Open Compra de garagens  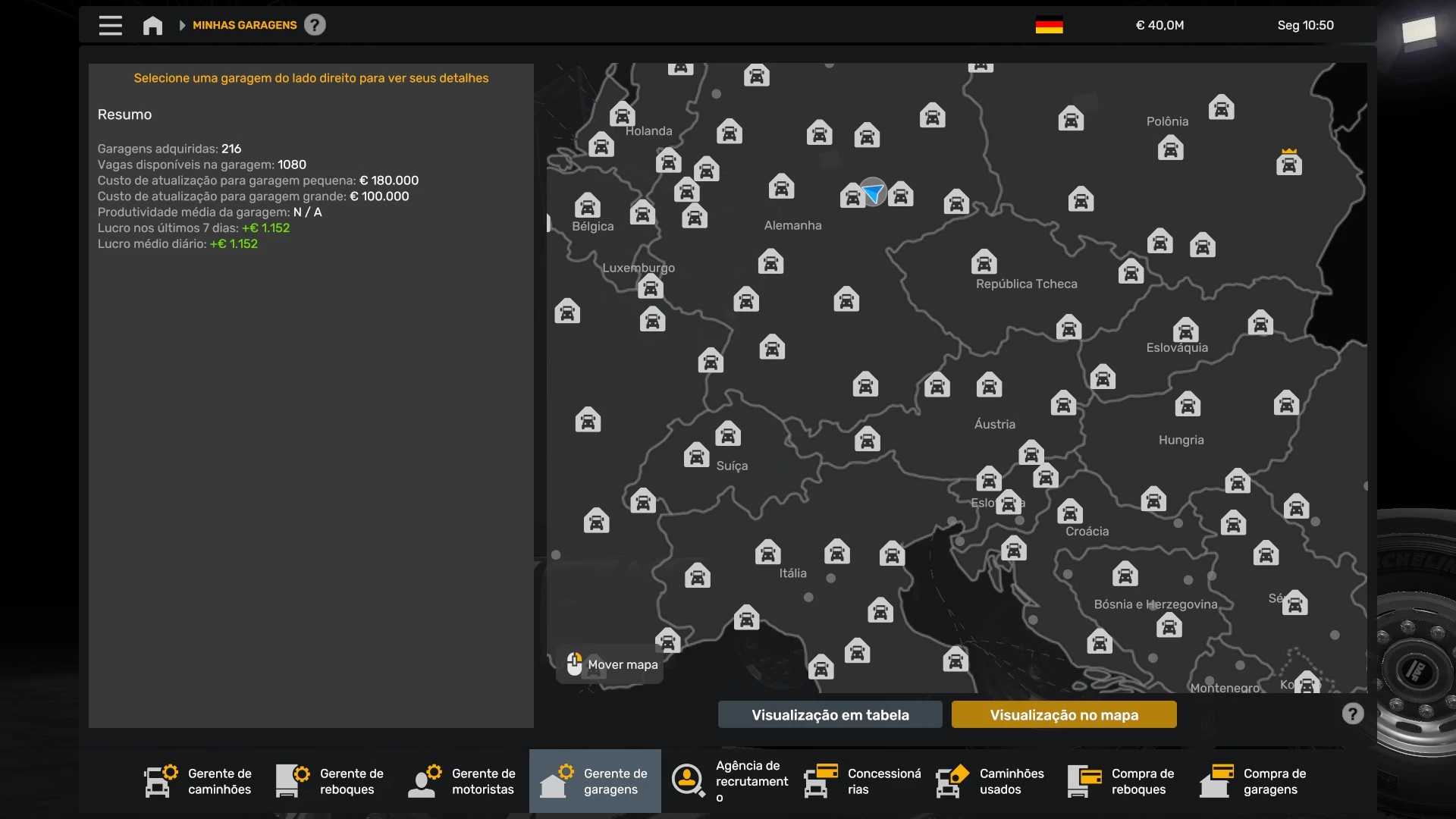point(1254,781)
